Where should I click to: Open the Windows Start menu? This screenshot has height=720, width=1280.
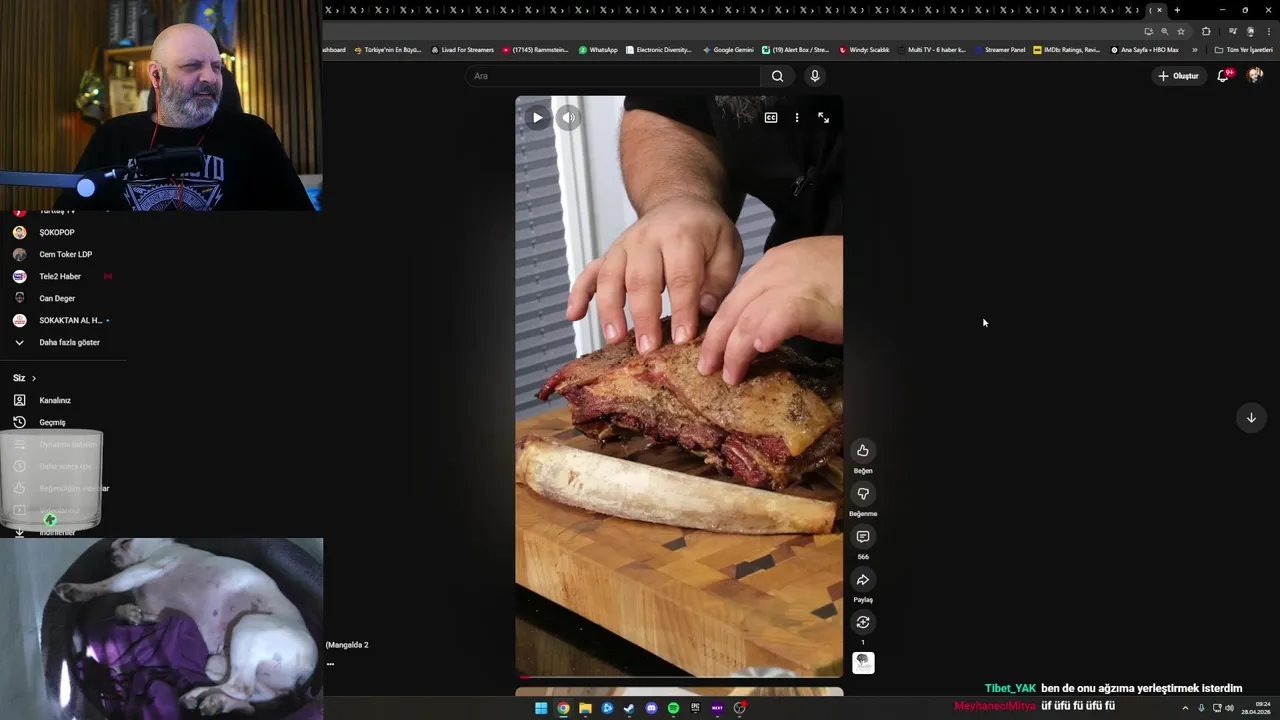pyautogui.click(x=541, y=708)
